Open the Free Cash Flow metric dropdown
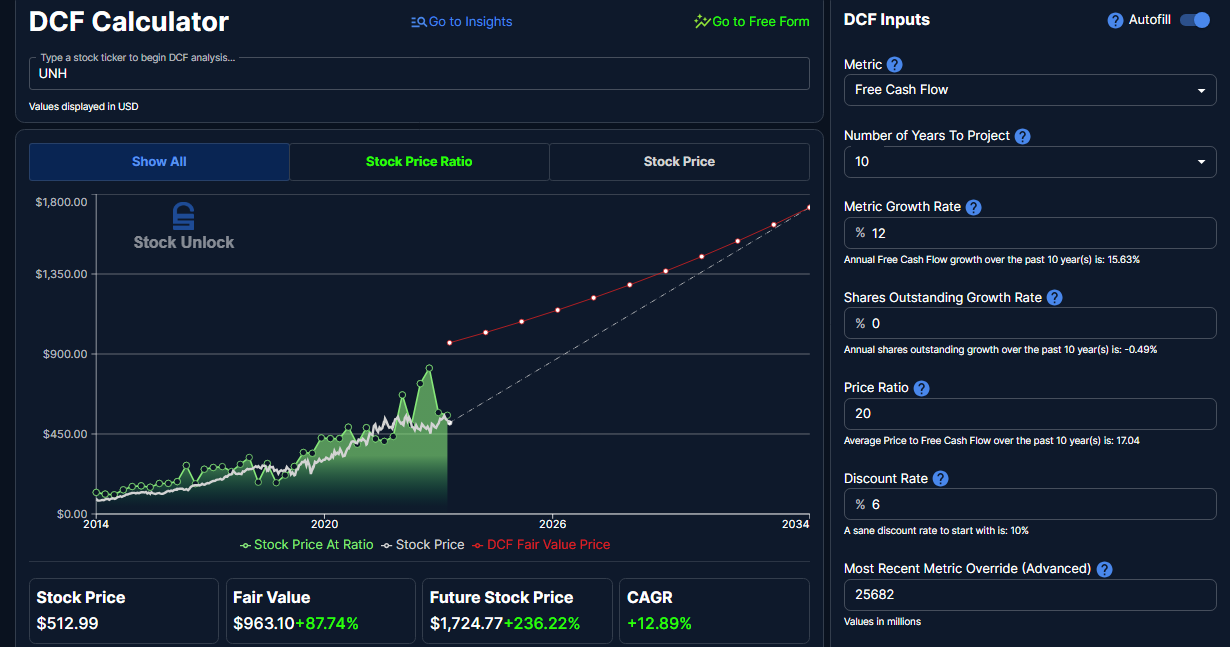Viewport: 1230px width, 647px height. 1030,90
